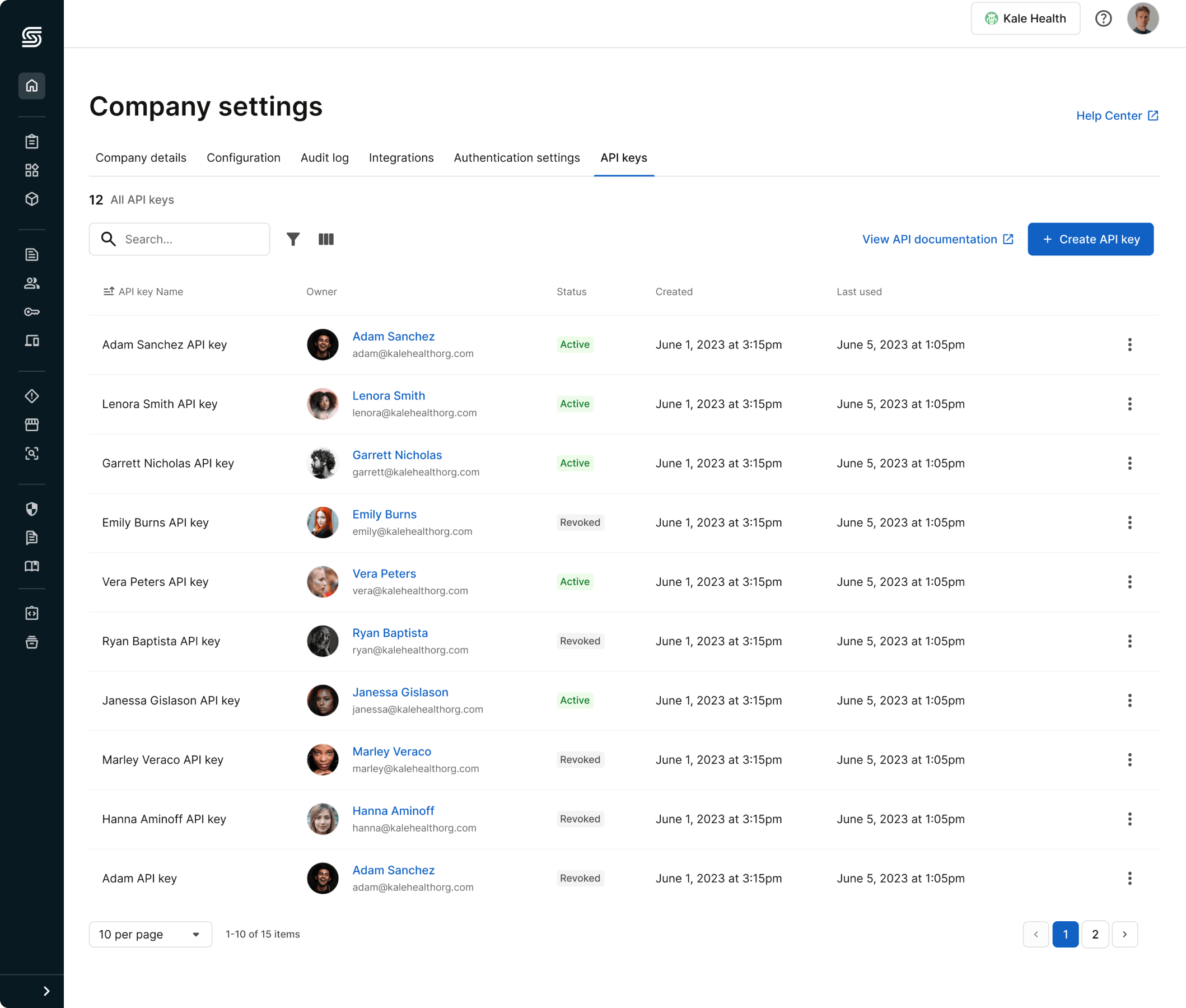Click the API keys search field

192,239
